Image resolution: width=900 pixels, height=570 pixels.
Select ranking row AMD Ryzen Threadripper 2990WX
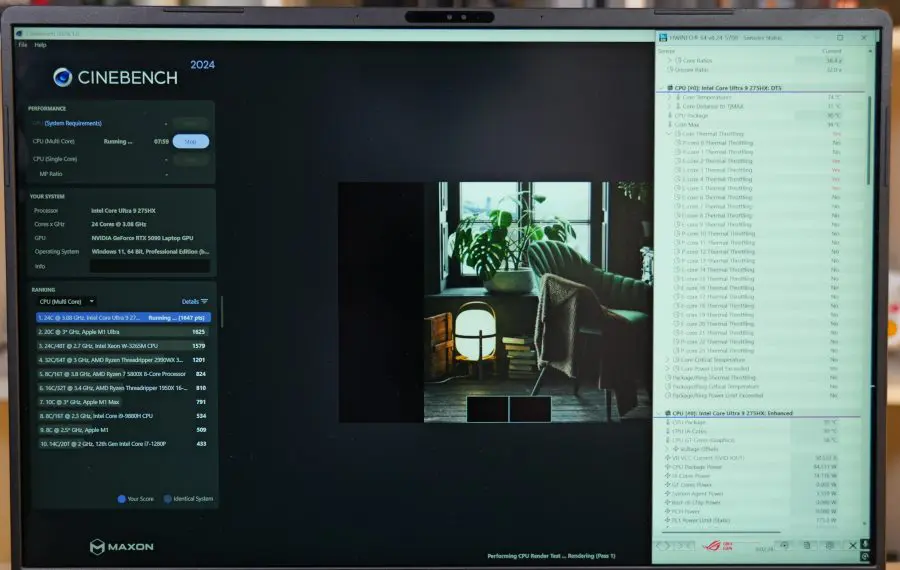(122, 360)
